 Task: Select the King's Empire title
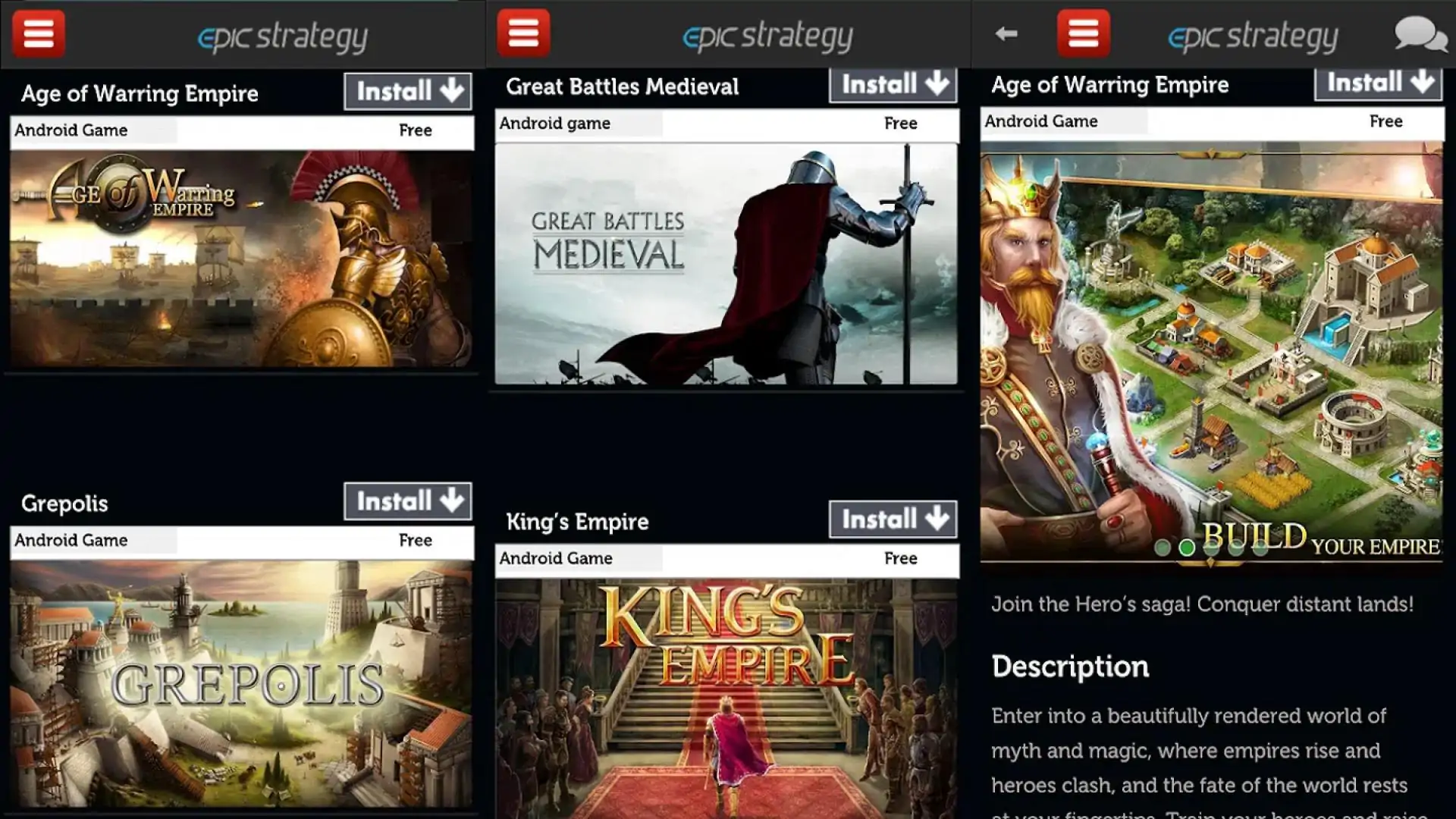pyautogui.click(x=577, y=522)
